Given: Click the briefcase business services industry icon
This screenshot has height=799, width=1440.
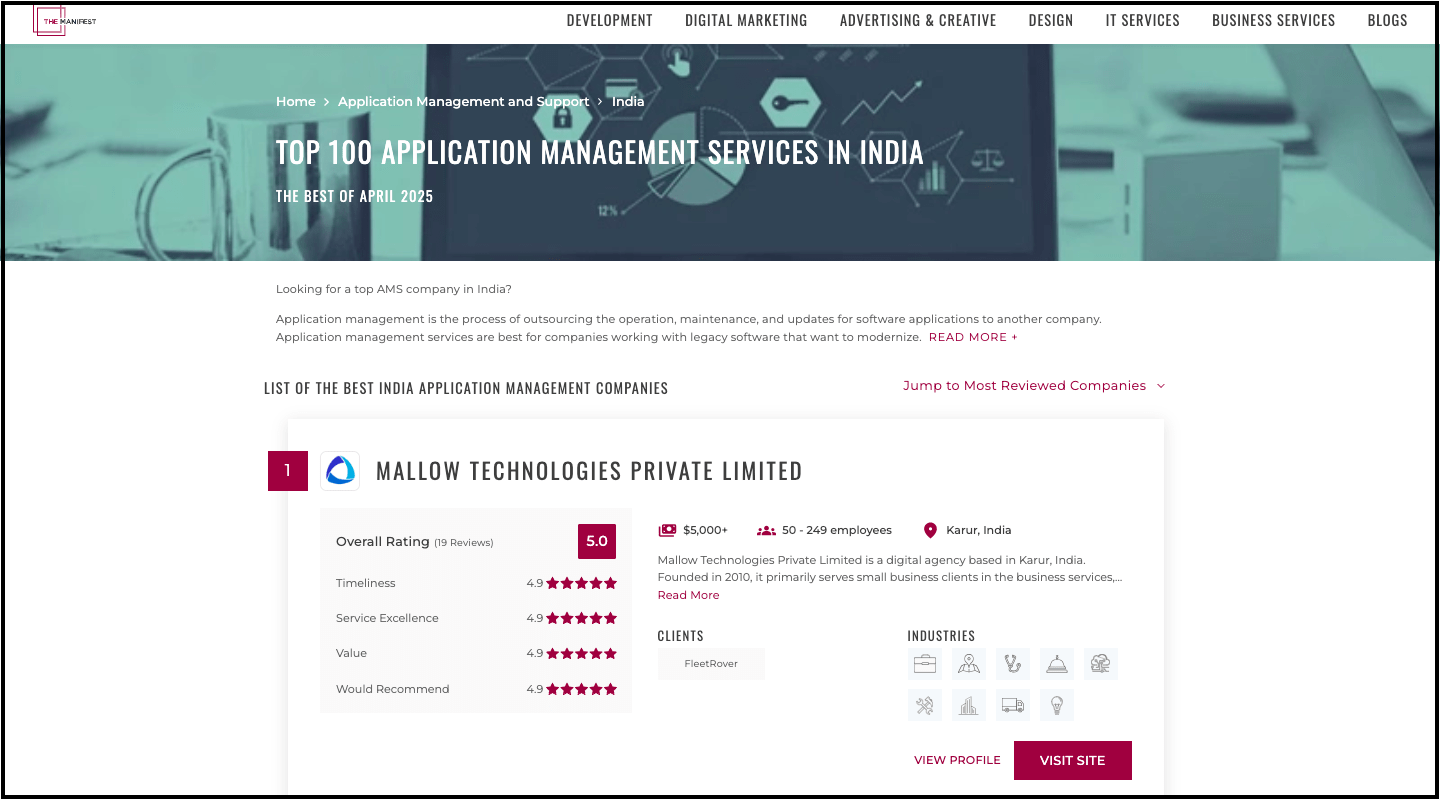Looking at the screenshot, I should (x=925, y=664).
